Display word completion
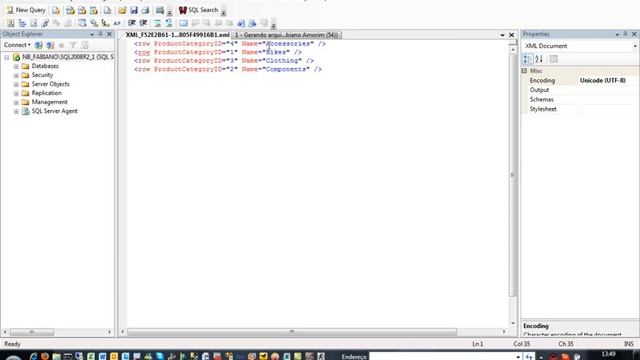 click(117, 23)
